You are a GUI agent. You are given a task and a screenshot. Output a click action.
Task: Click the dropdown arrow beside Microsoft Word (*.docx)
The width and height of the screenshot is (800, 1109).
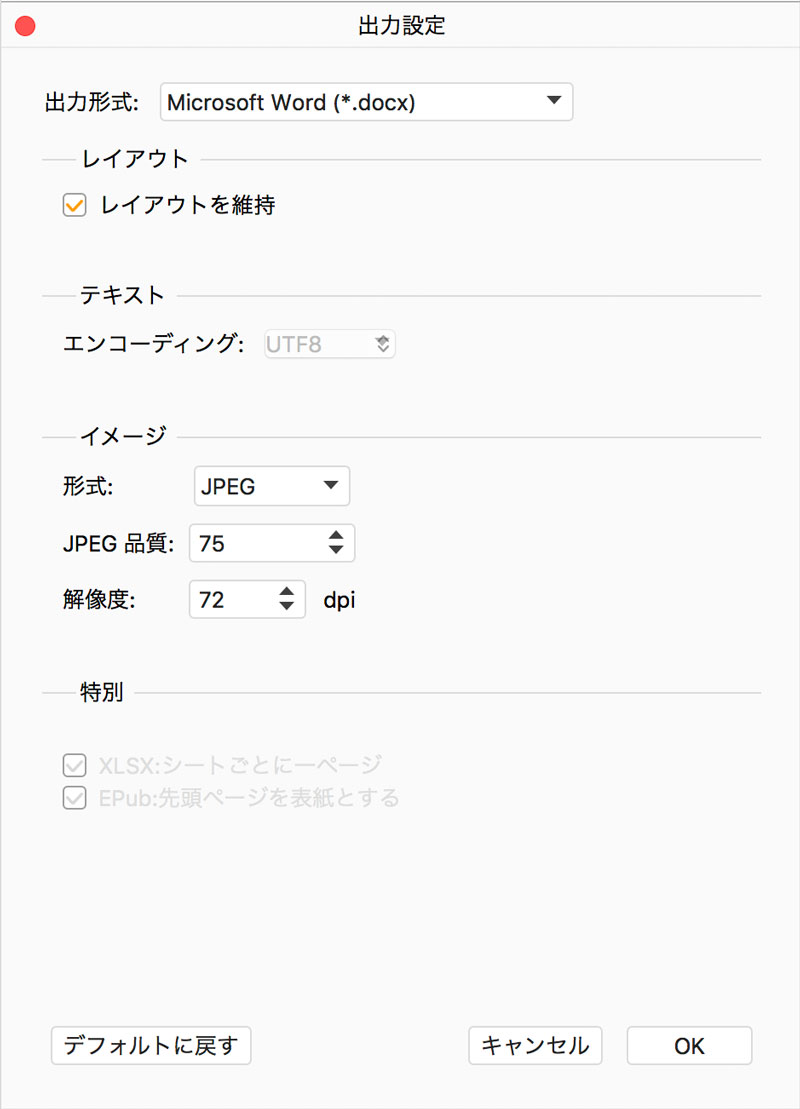pyautogui.click(x=552, y=102)
